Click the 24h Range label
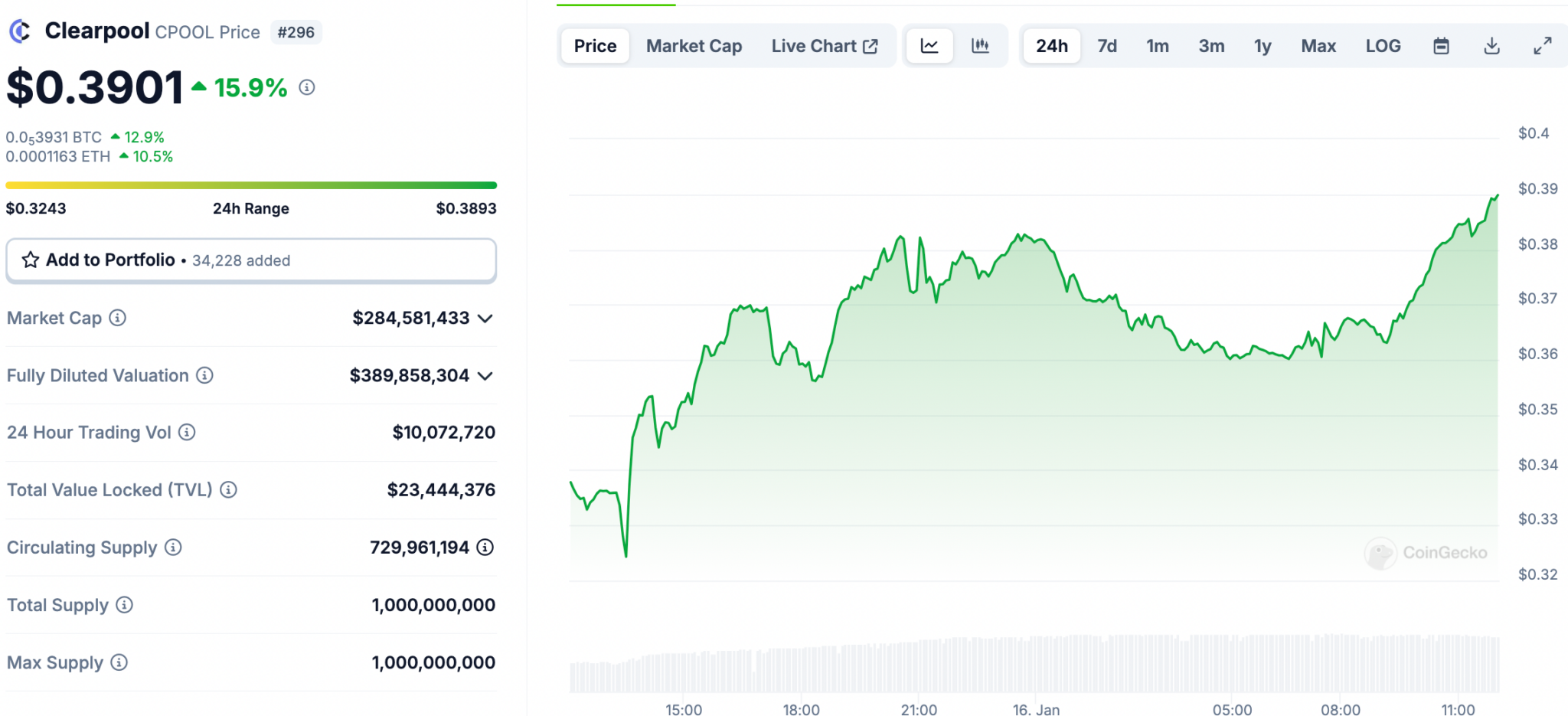Viewport: 1568px width, 716px height. coord(251,208)
